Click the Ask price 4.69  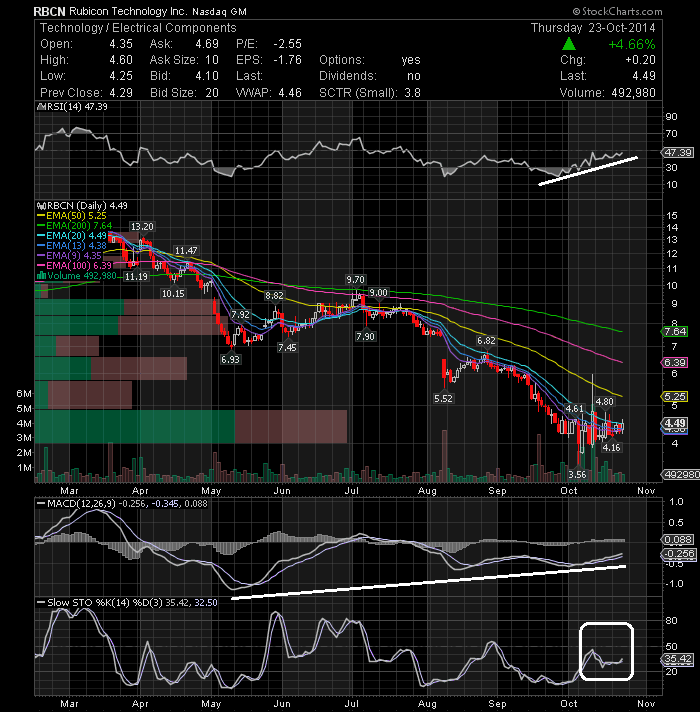pos(207,44)
